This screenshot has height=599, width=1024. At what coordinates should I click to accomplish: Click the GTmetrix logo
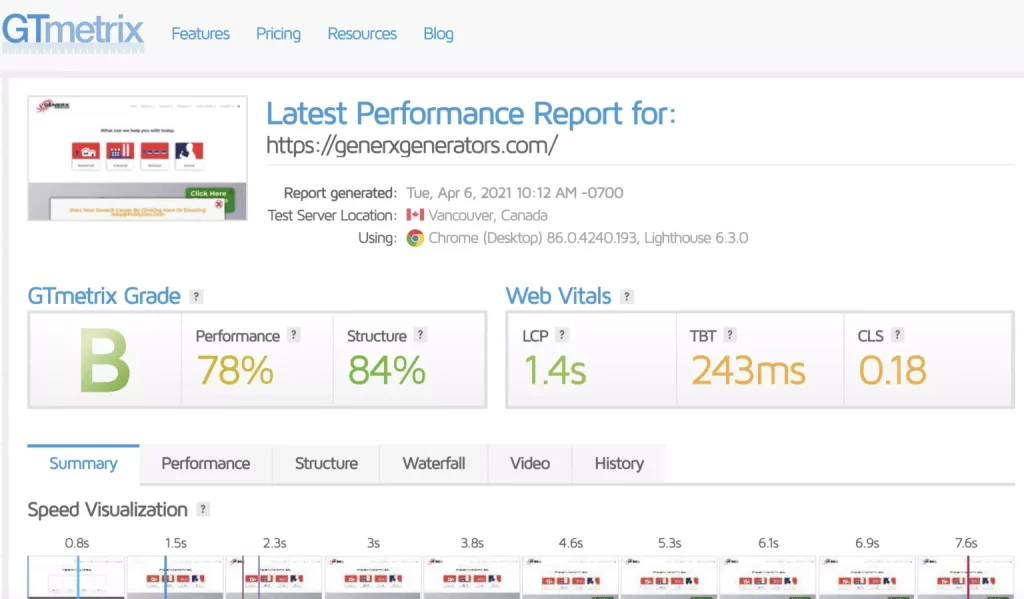73,32
